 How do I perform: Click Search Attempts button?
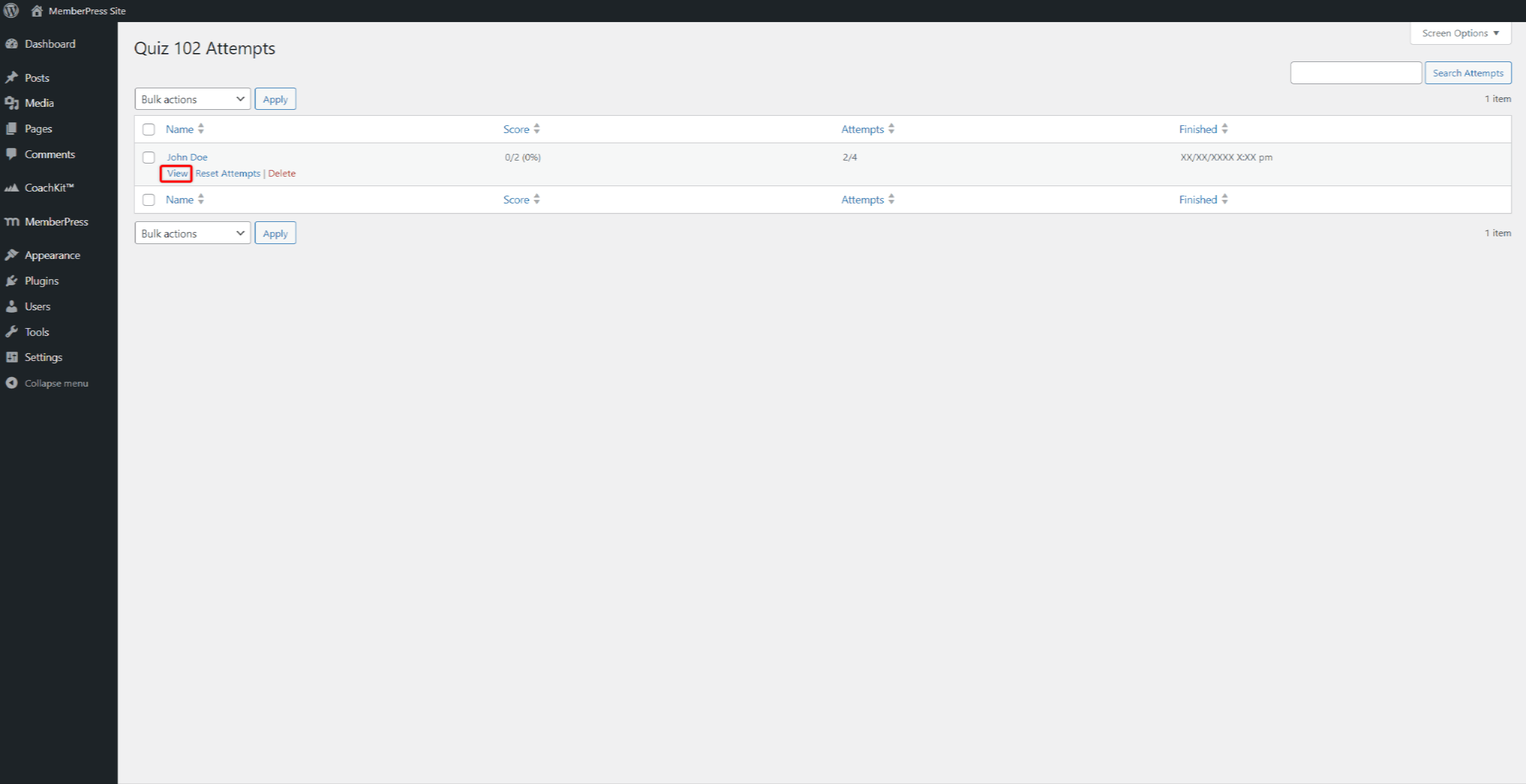coord(1468,73)
